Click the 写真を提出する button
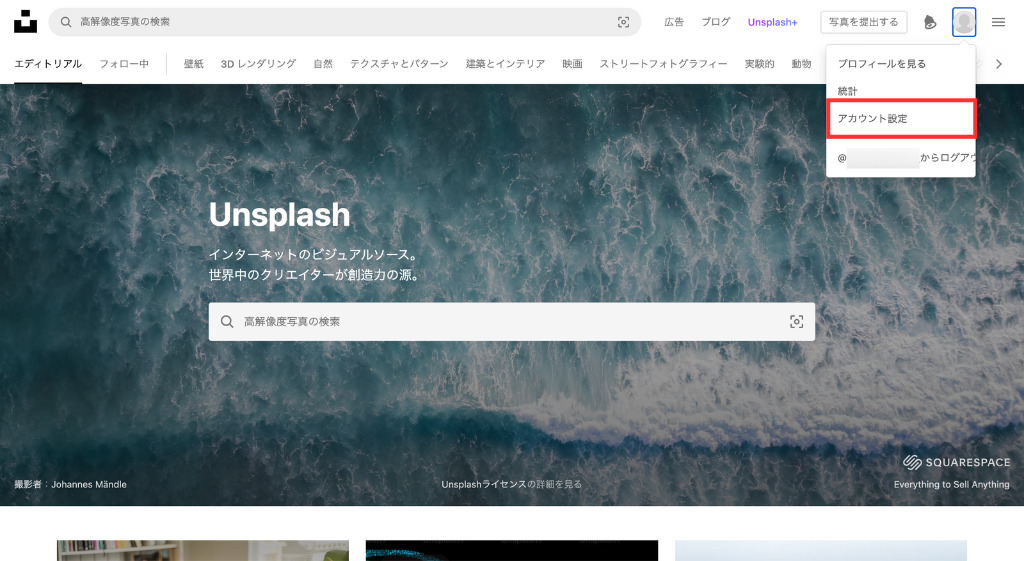 (x=863, y=22)
